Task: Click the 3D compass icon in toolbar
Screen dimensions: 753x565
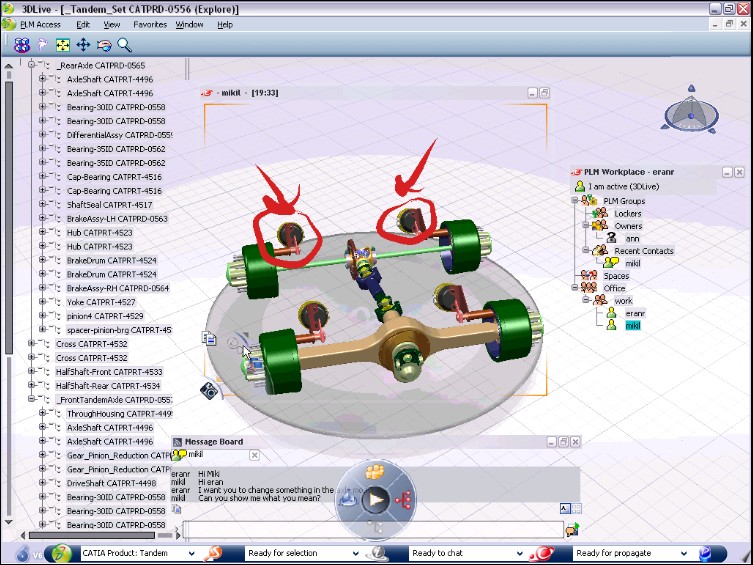Action: pyautogui.click(x=21, y=45)
